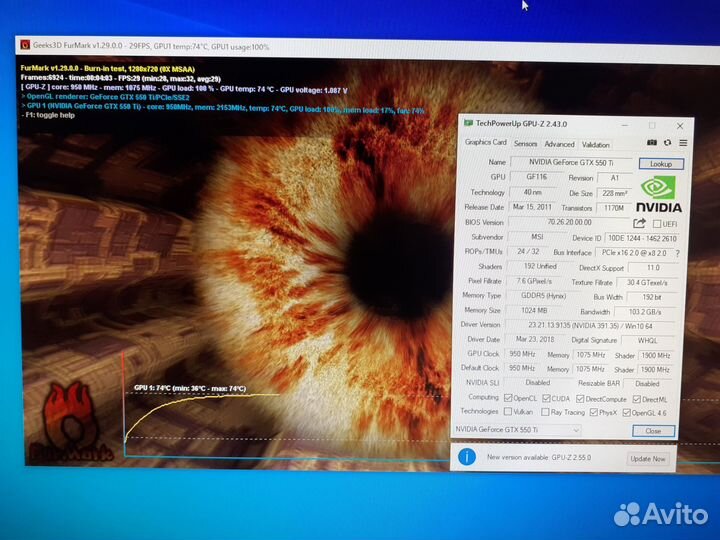Click the Memory Type value GDDR5 (Hynix)

pyautogui.click(x=543, y=296)
